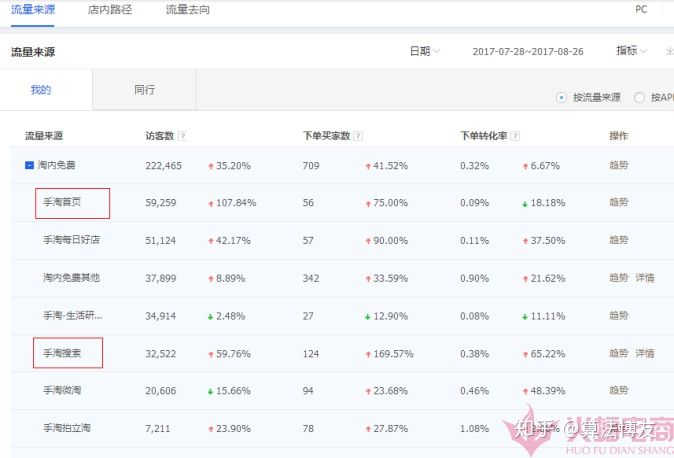Viewport: 674px width, 458px height.
Task: Select the 同行 tab
Action: 144,89
